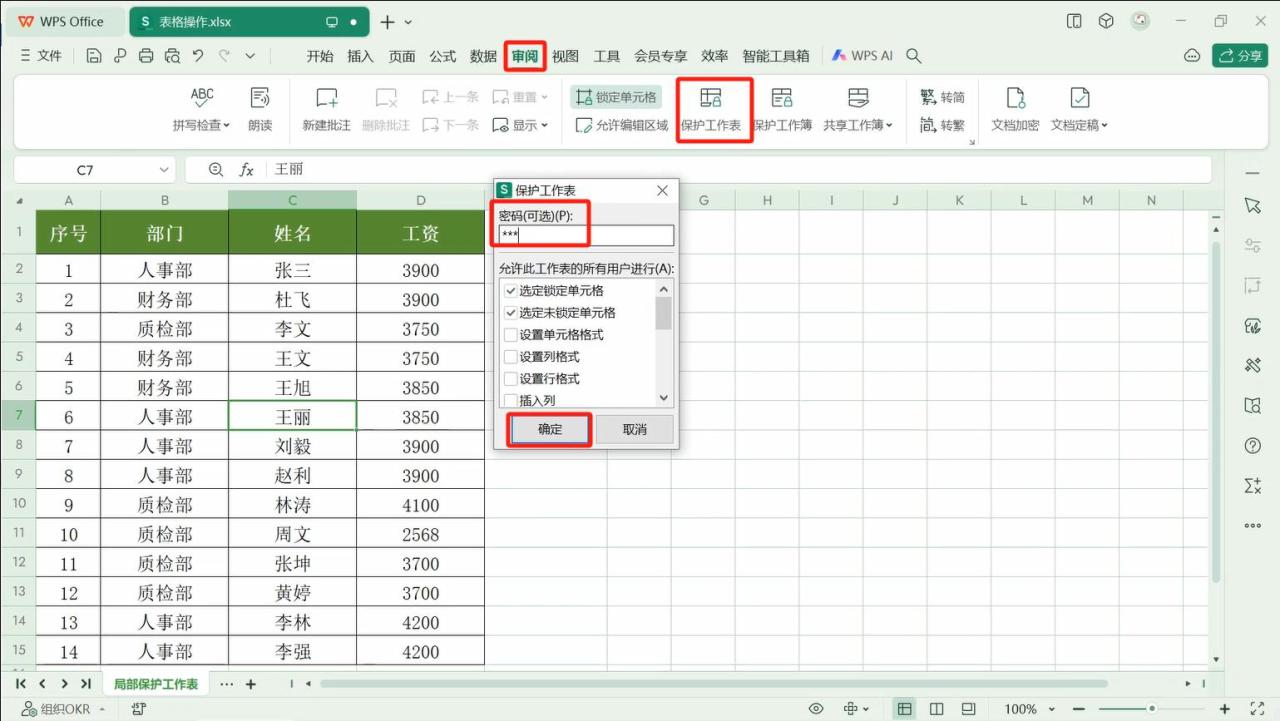
Task: Click the Print icon in quick access toolbar
Action: coord(146,56)
